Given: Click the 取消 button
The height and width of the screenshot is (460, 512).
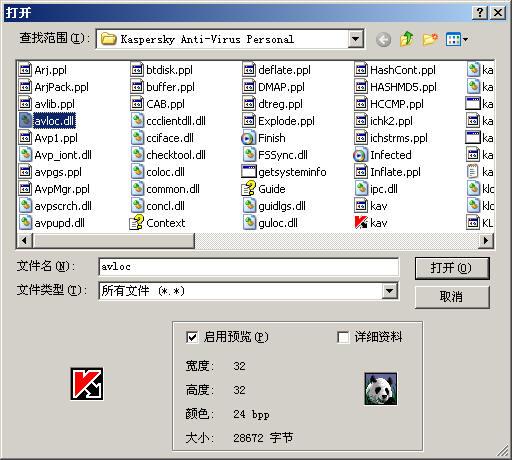Looking at the screenshot, I should click(x=452, y=297).
